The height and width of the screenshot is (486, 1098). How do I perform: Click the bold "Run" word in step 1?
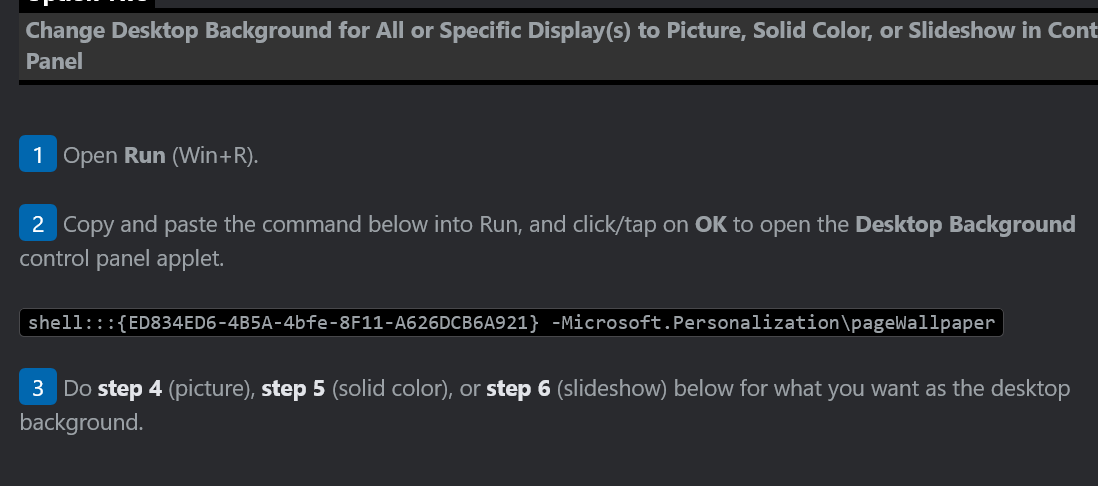coord(145,157)
